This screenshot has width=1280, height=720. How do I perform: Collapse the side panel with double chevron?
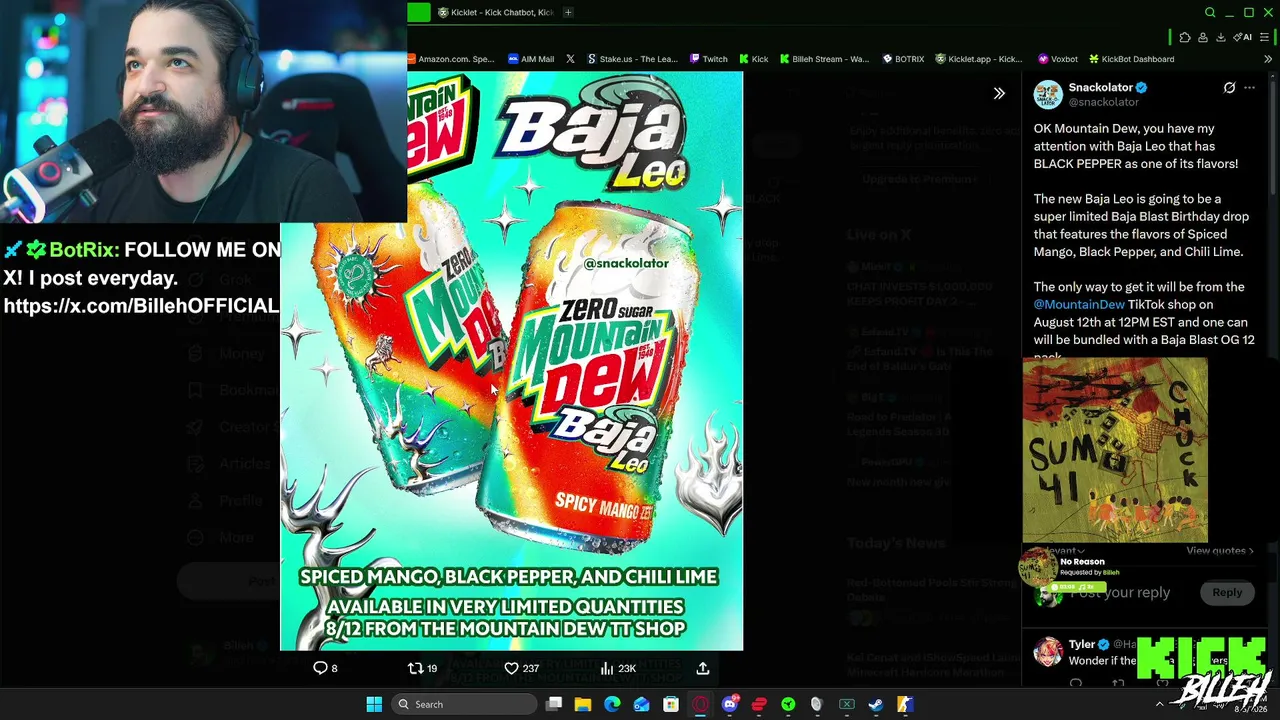click(999, 94)
